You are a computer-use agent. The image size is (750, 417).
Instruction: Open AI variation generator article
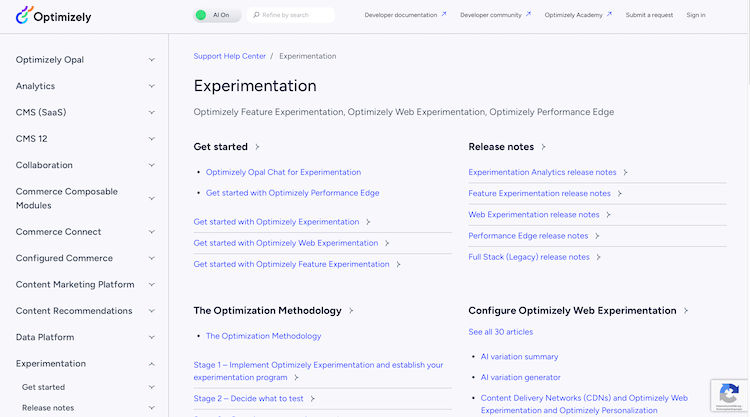(x=520, y=377)
